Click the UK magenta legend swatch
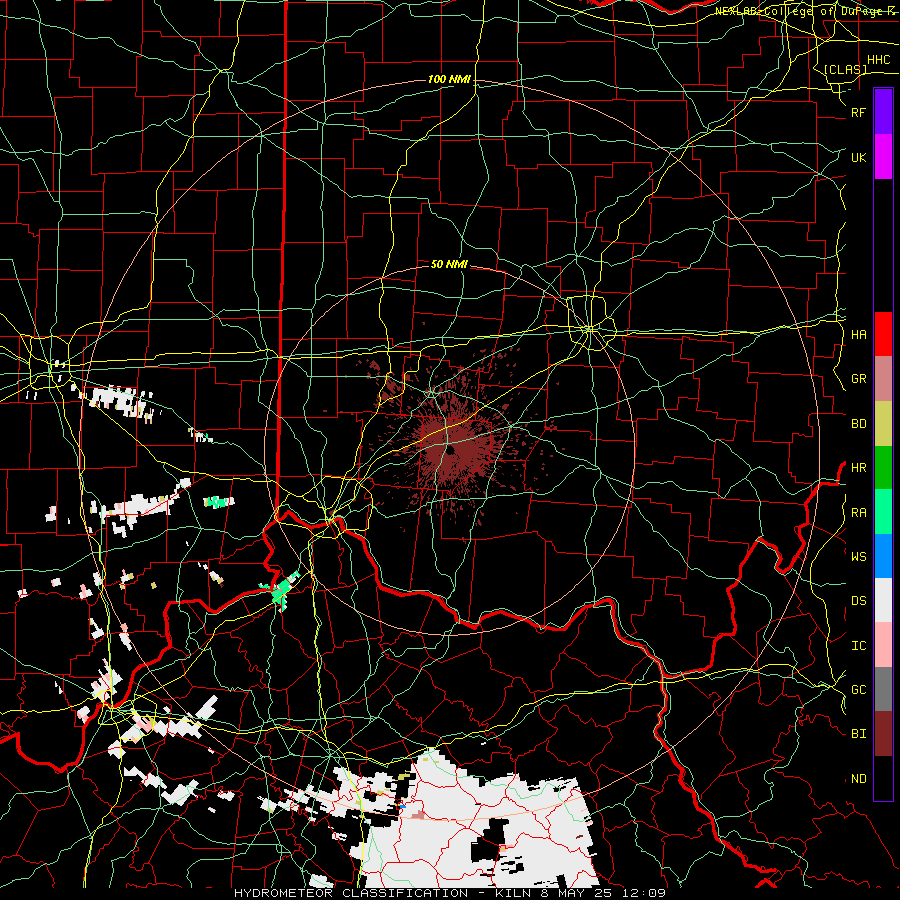The image size is (900, 900). 883,157
